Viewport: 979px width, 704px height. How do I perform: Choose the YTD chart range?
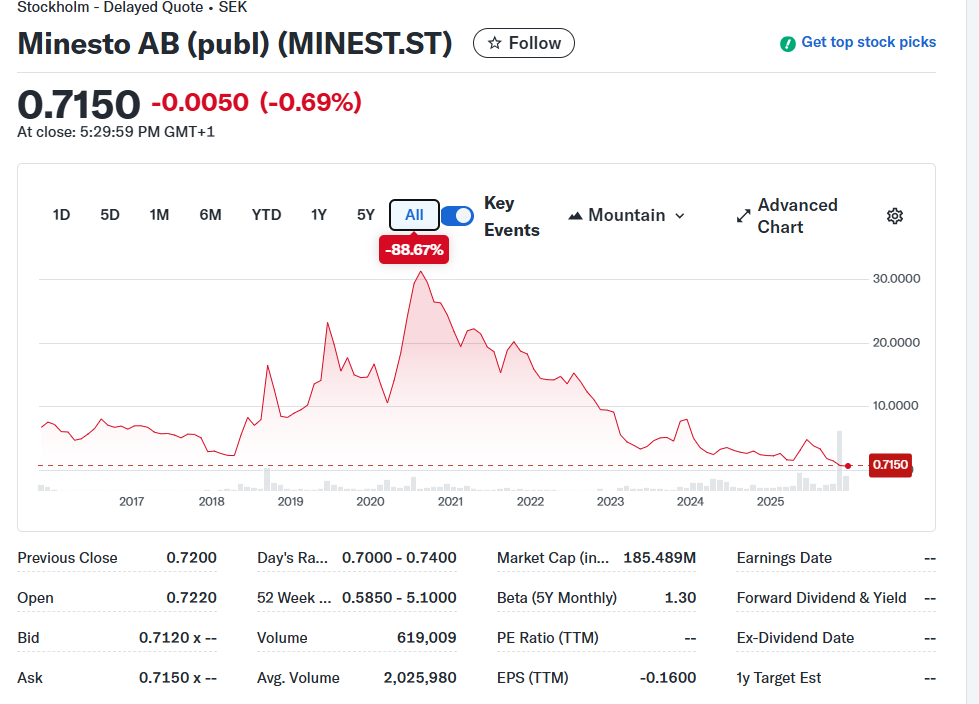[x=266, y=215]
